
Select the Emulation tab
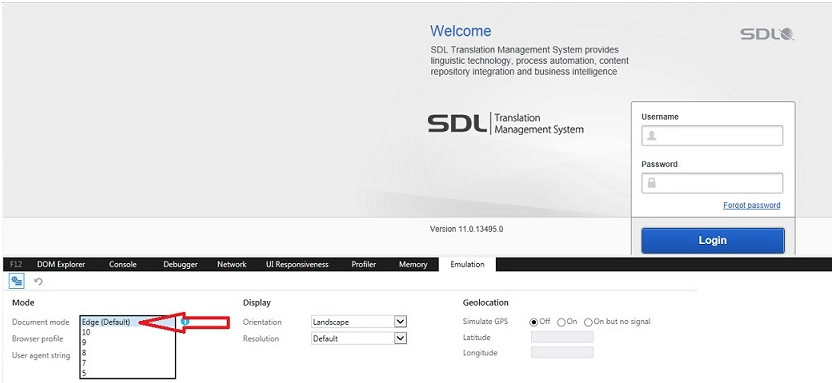click(x=468, y=264)
